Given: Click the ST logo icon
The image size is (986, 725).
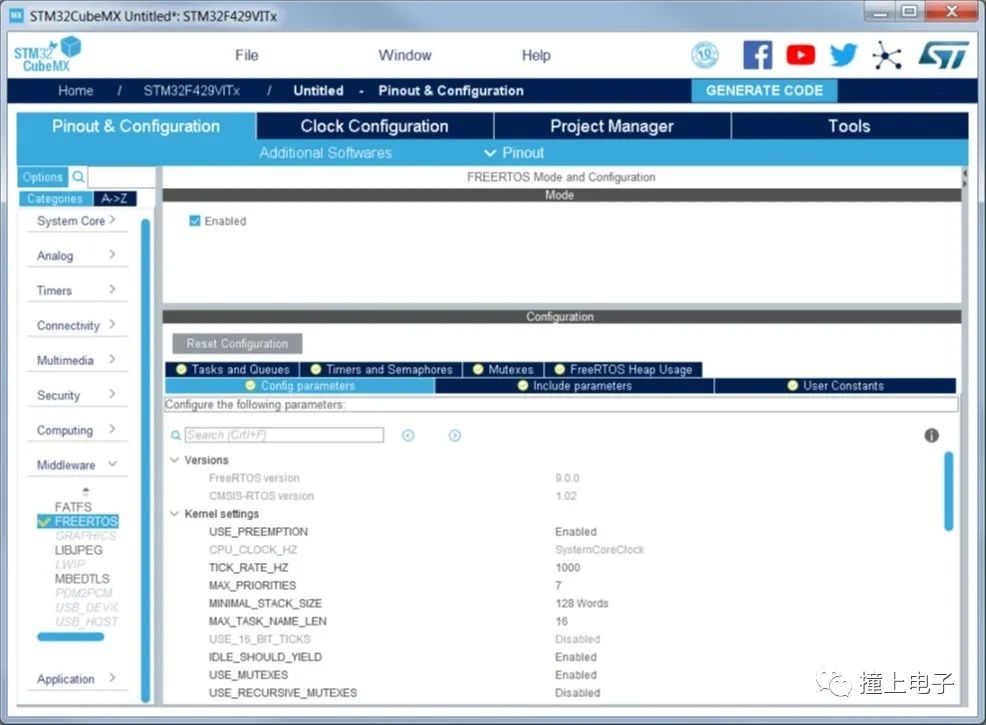Looking at the screenshot, I should click(x=943, y=55).
